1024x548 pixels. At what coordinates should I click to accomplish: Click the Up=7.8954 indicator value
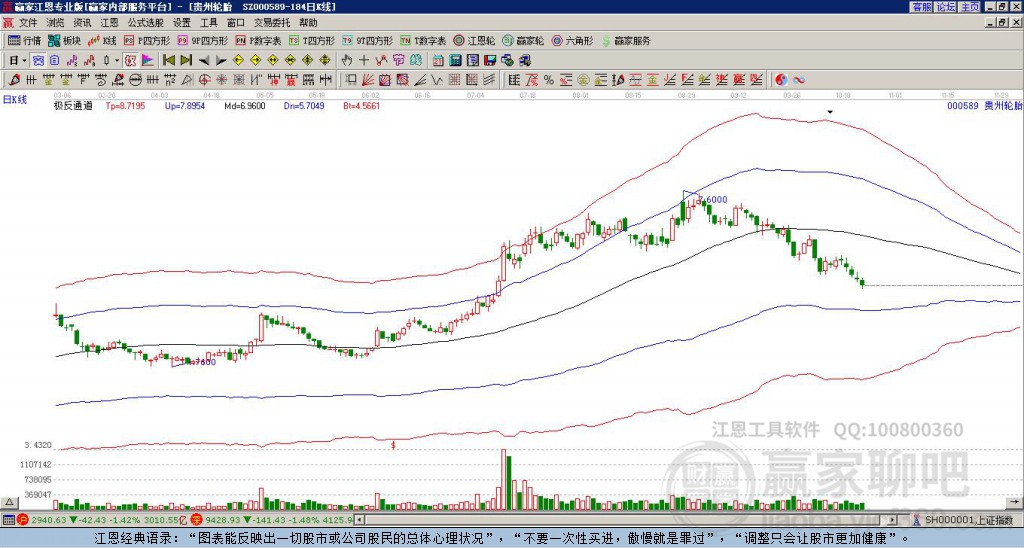[x=185, y=105]
